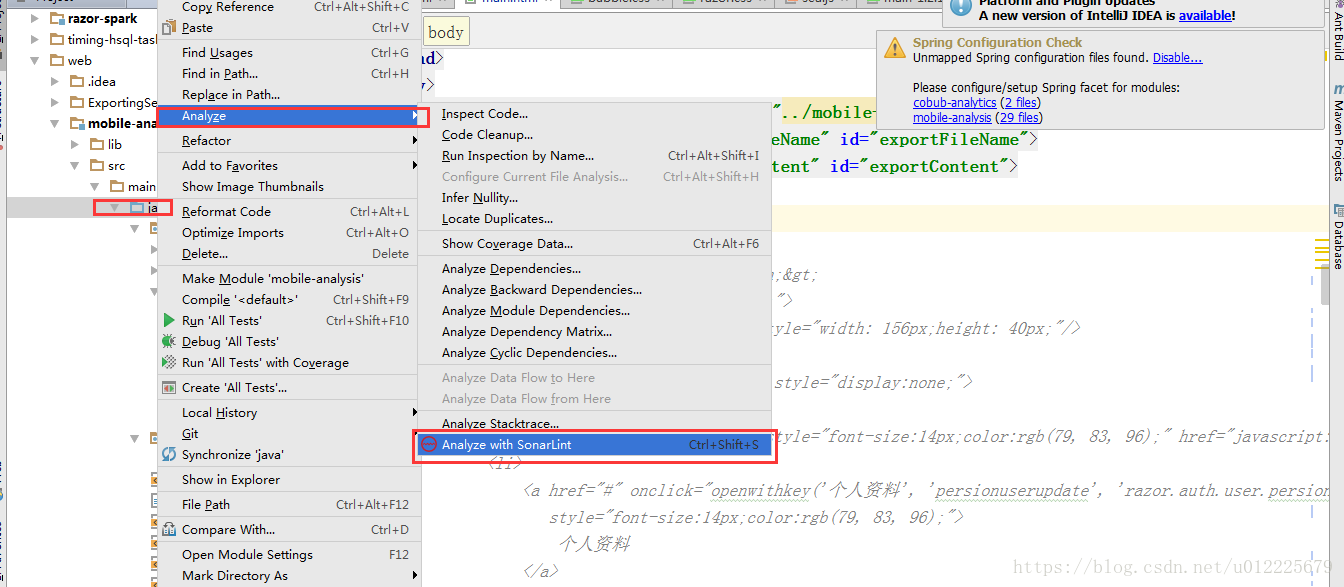Choose Reformat Code
Viewport: 1344px width, 587px height.
pyautogui.click(x=290, y=212)
